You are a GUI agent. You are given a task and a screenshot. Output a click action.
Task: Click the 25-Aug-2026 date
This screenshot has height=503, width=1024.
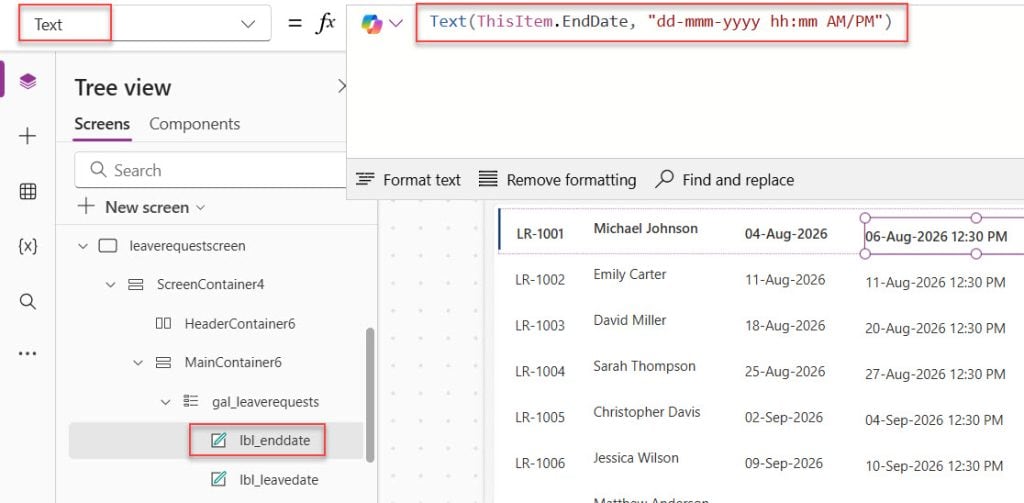tap(785, 371)
